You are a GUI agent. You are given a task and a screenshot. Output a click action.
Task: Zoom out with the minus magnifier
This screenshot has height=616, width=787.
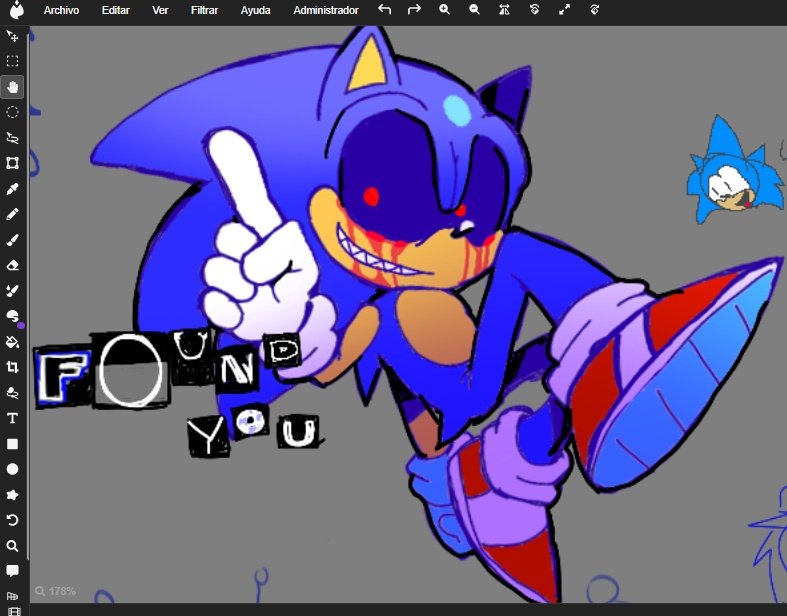(474, 10)
